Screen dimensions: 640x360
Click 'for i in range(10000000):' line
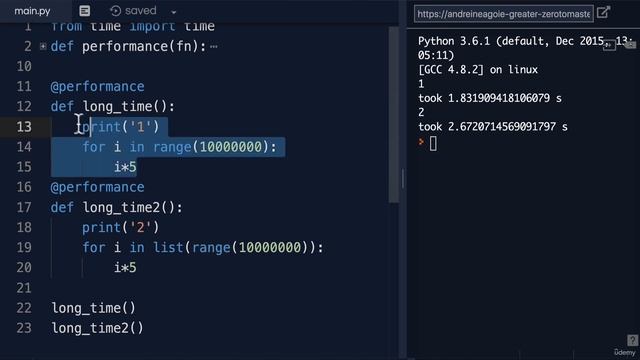tap(179, 147)
